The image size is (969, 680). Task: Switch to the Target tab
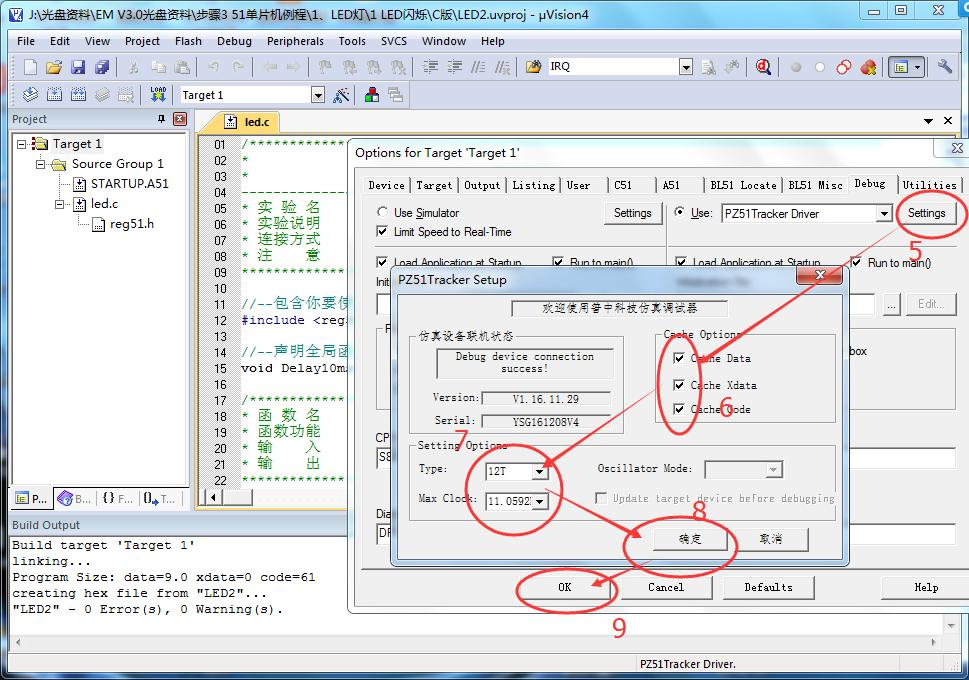pos(434,185)
